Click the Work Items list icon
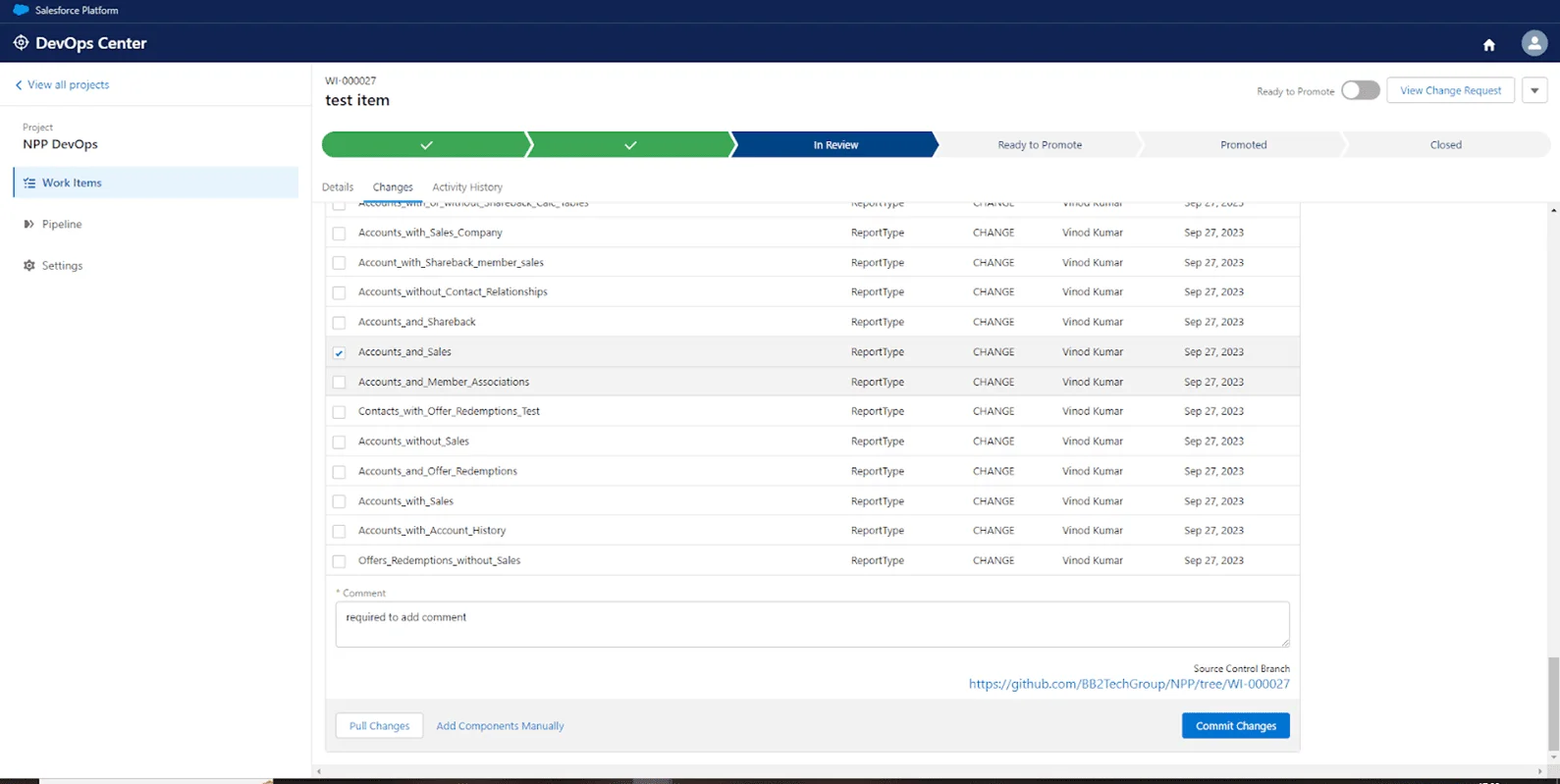 click(29, 183)
